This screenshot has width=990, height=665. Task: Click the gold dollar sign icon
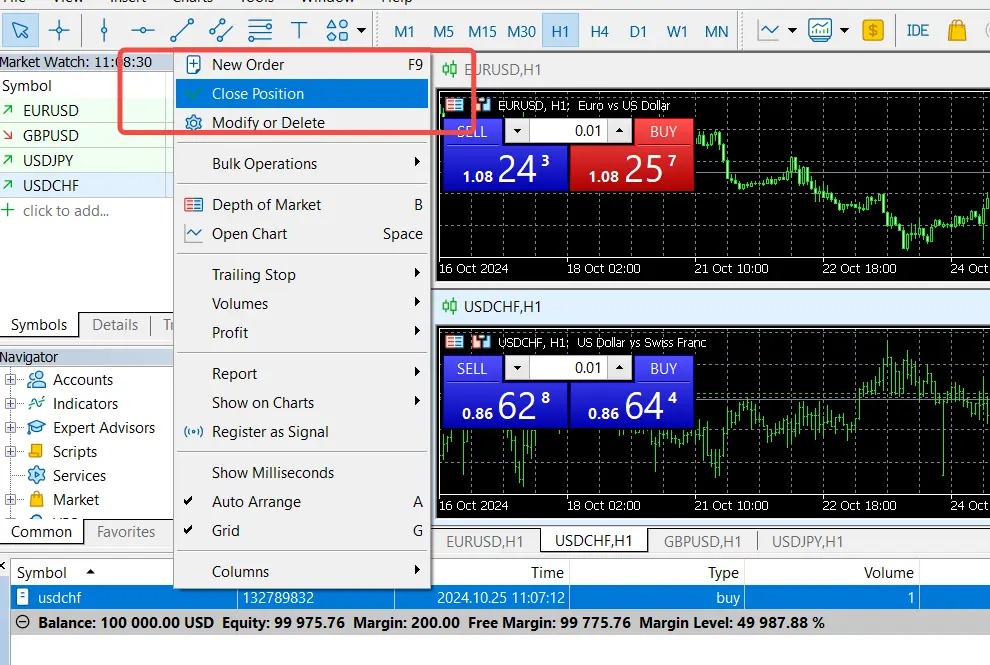(x=873, y=30)
